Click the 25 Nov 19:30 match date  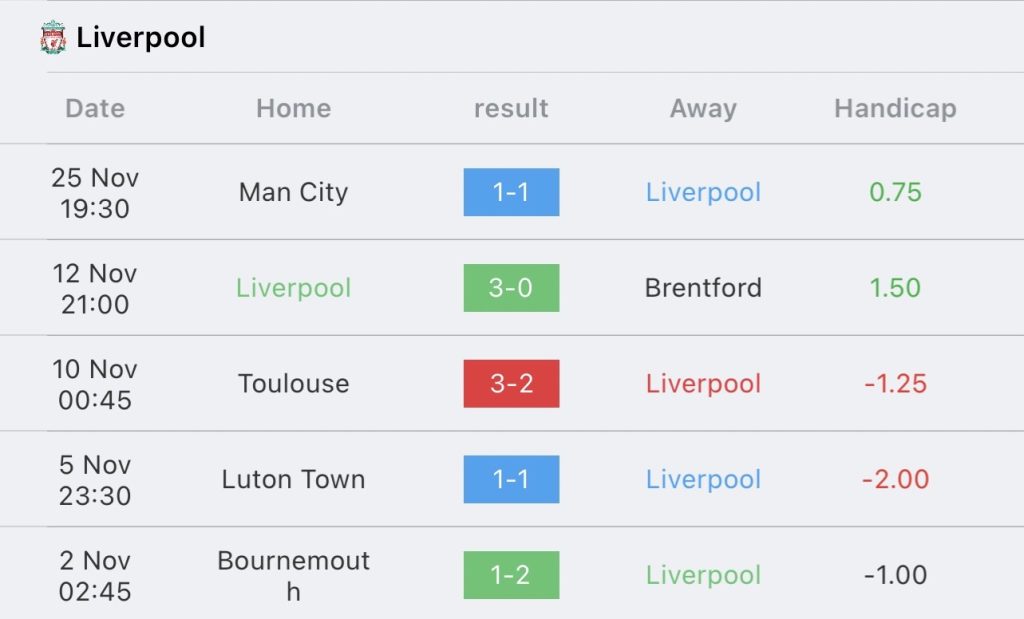pos(95,193)
